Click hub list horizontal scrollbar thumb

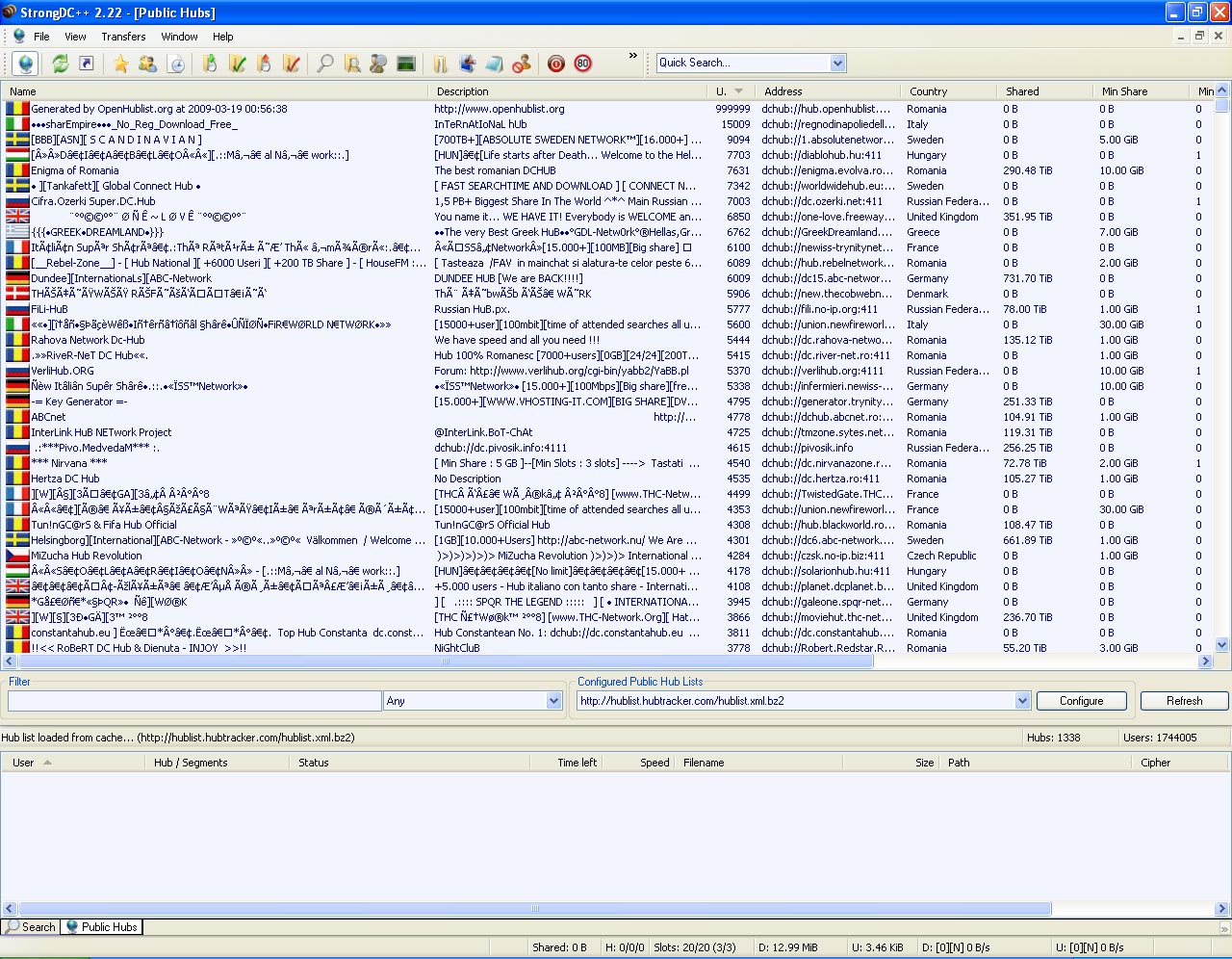point(445,661)
